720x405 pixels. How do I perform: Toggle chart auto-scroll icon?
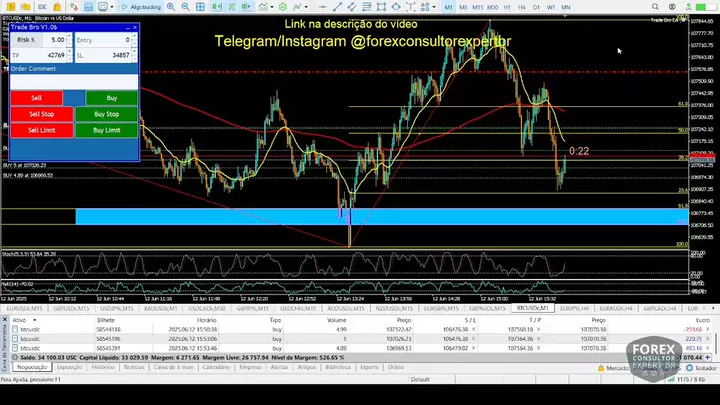(217, 7)
